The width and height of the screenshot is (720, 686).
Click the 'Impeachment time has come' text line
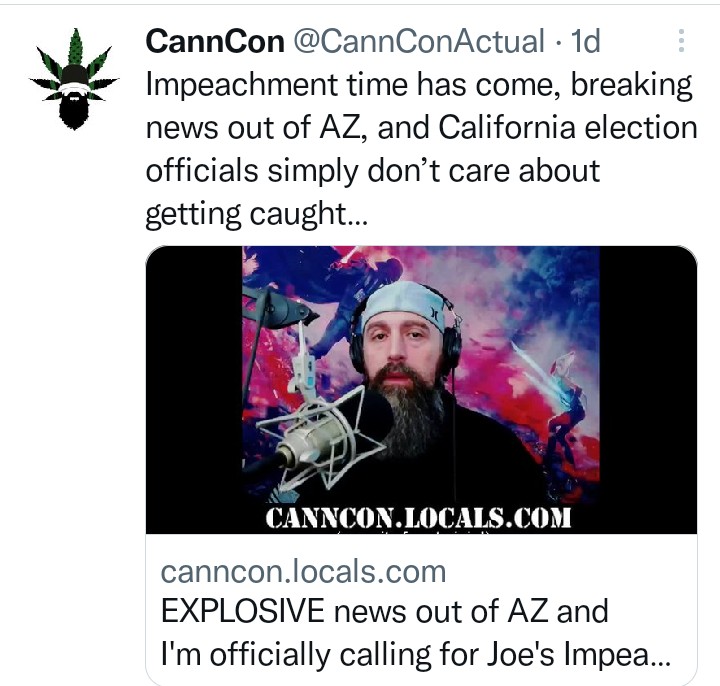(418, 85)
